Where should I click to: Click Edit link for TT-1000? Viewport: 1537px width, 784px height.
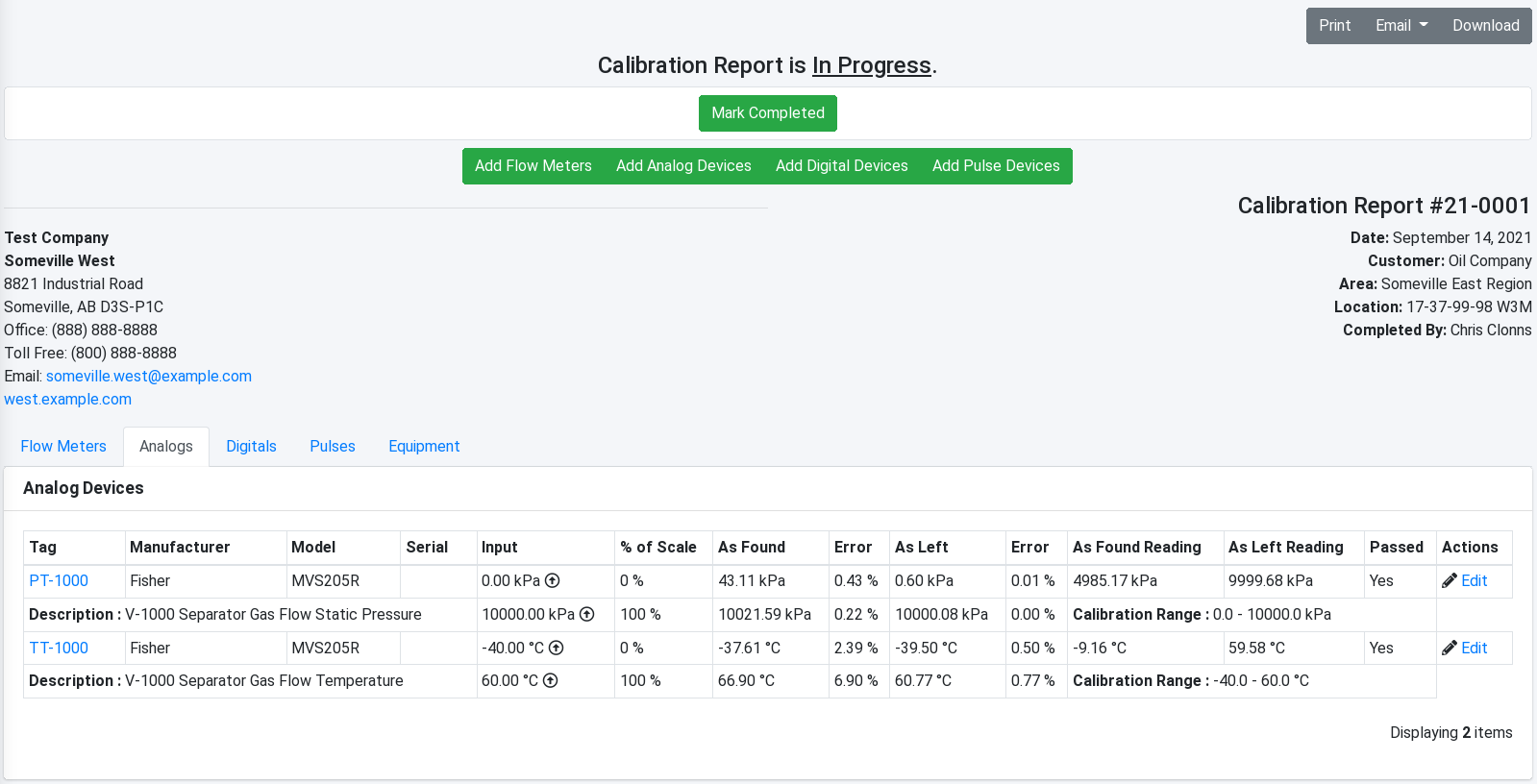click(1474, 648)
